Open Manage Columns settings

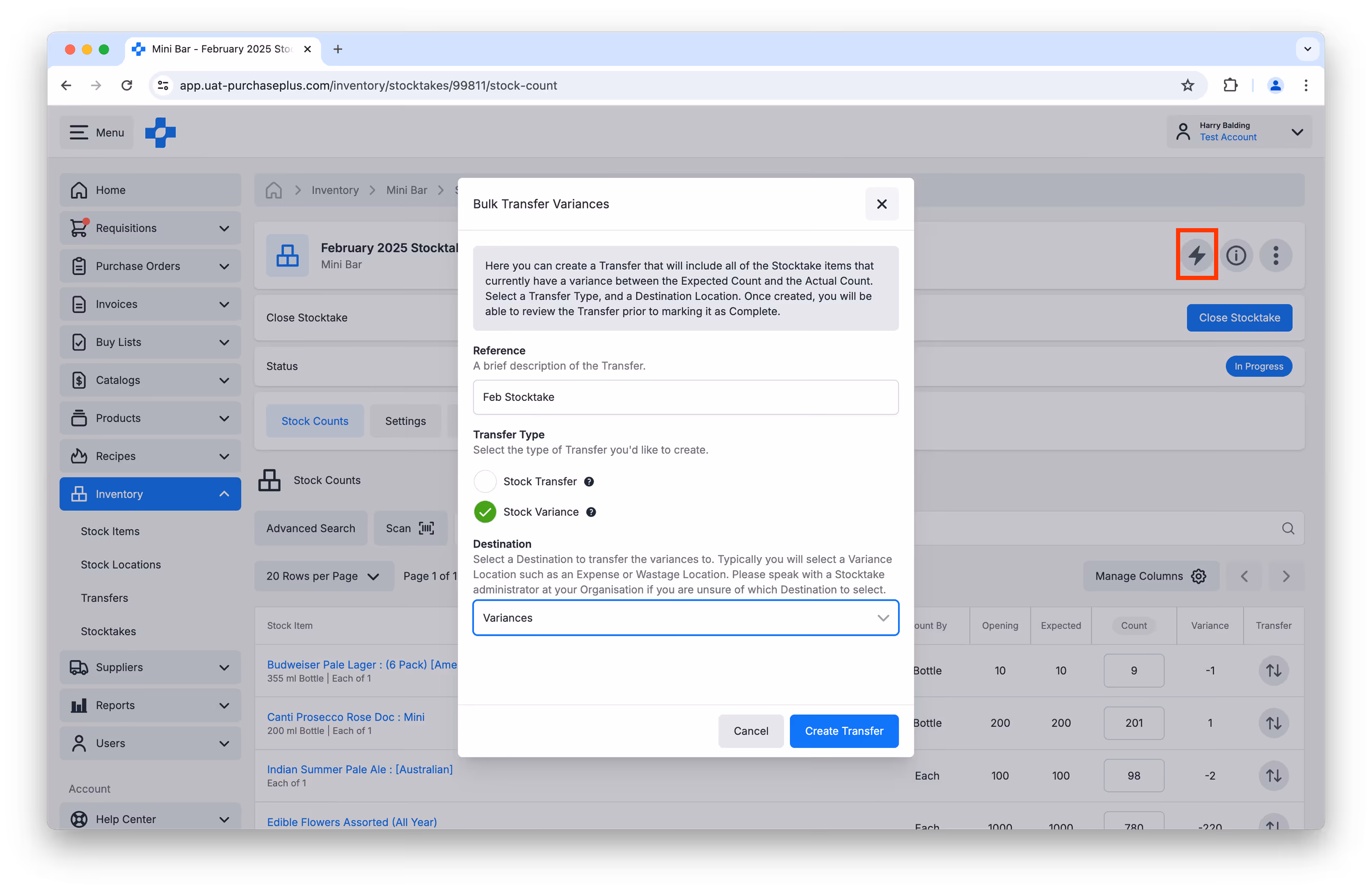tap(1151, 576)
